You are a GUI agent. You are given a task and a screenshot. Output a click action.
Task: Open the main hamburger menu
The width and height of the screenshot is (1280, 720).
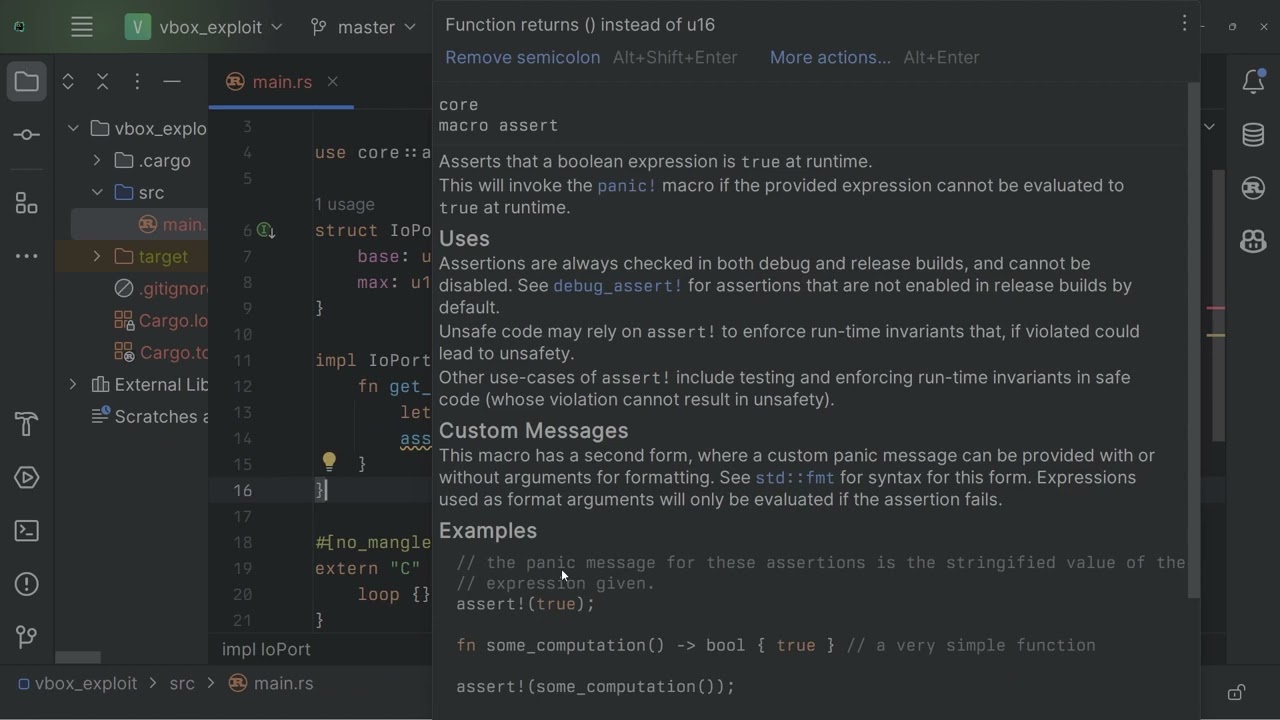coord(82,27)
